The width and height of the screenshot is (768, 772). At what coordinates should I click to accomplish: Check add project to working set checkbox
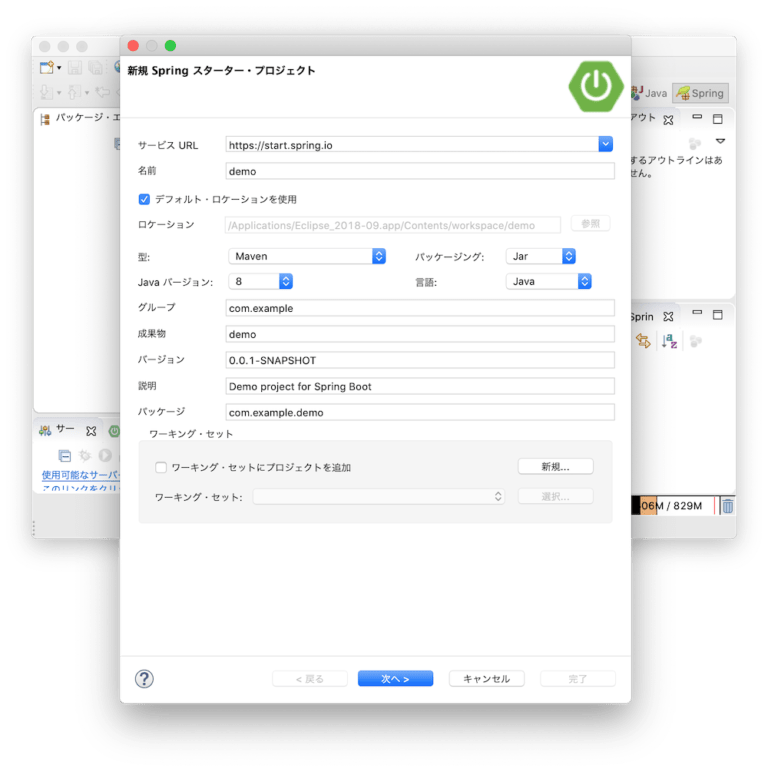161,467
